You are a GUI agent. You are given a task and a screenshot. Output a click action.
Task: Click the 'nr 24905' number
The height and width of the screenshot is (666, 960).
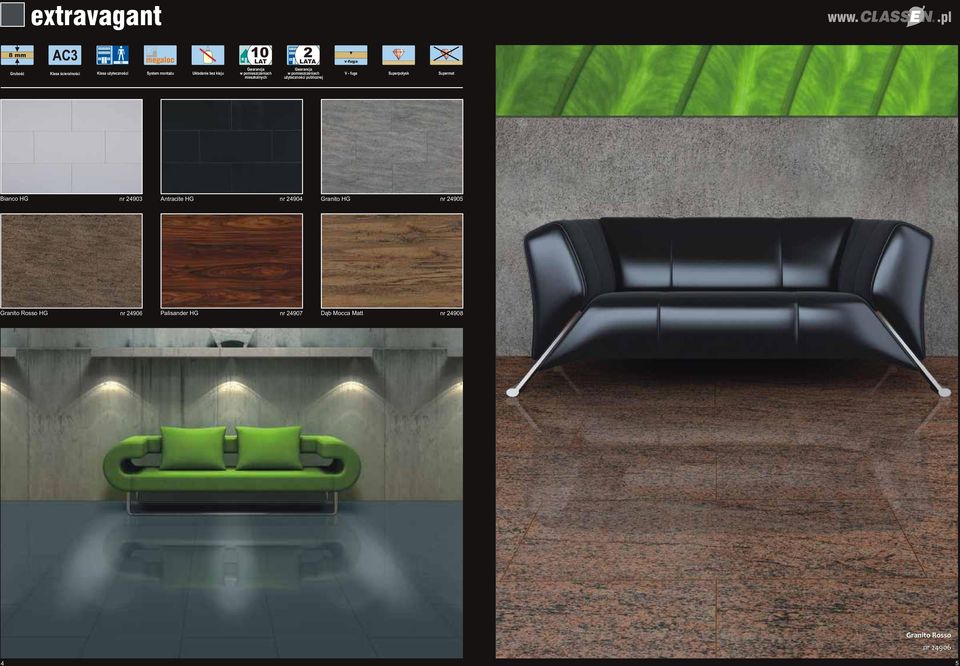[452, 199]
